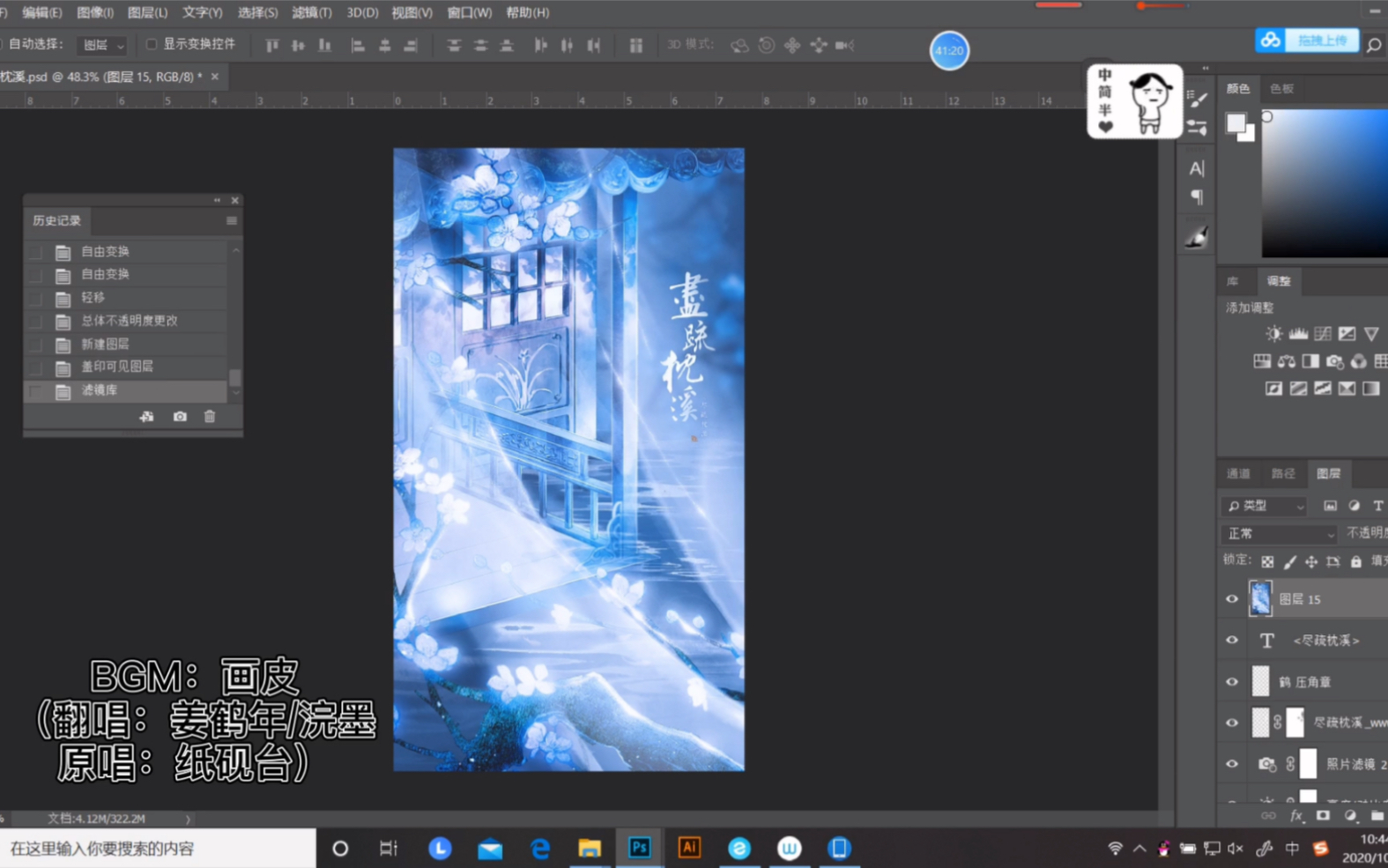
Task: Create new fill or adjustment layer
Action: (1350, 816)
